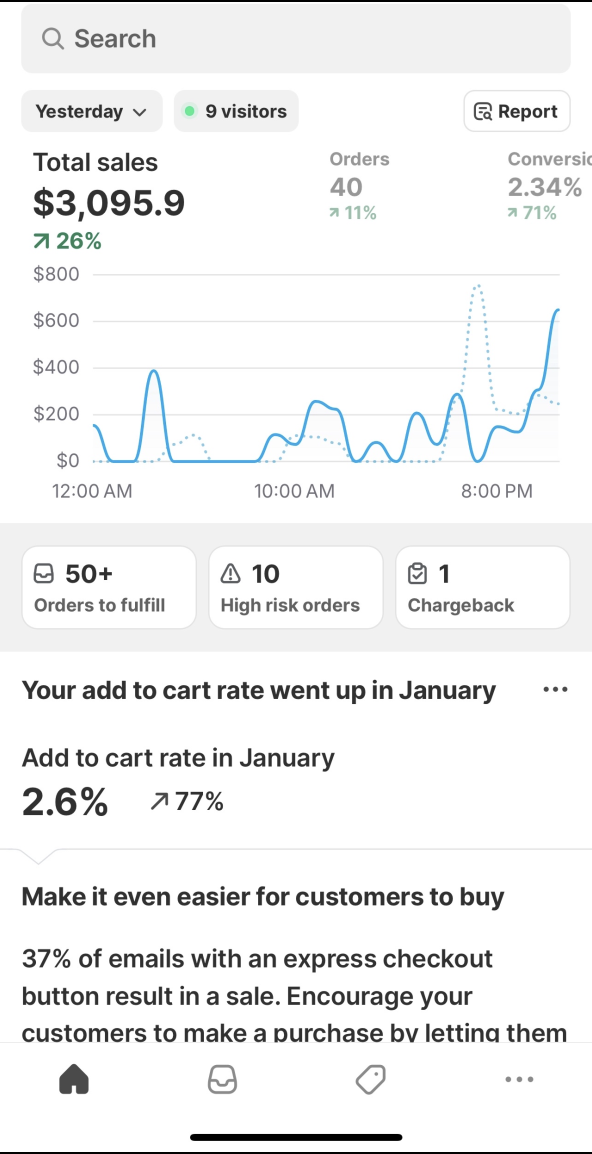Open the Home tab in bottom navigation
Screen dimensions: 592x1154
click(74, 1080)
